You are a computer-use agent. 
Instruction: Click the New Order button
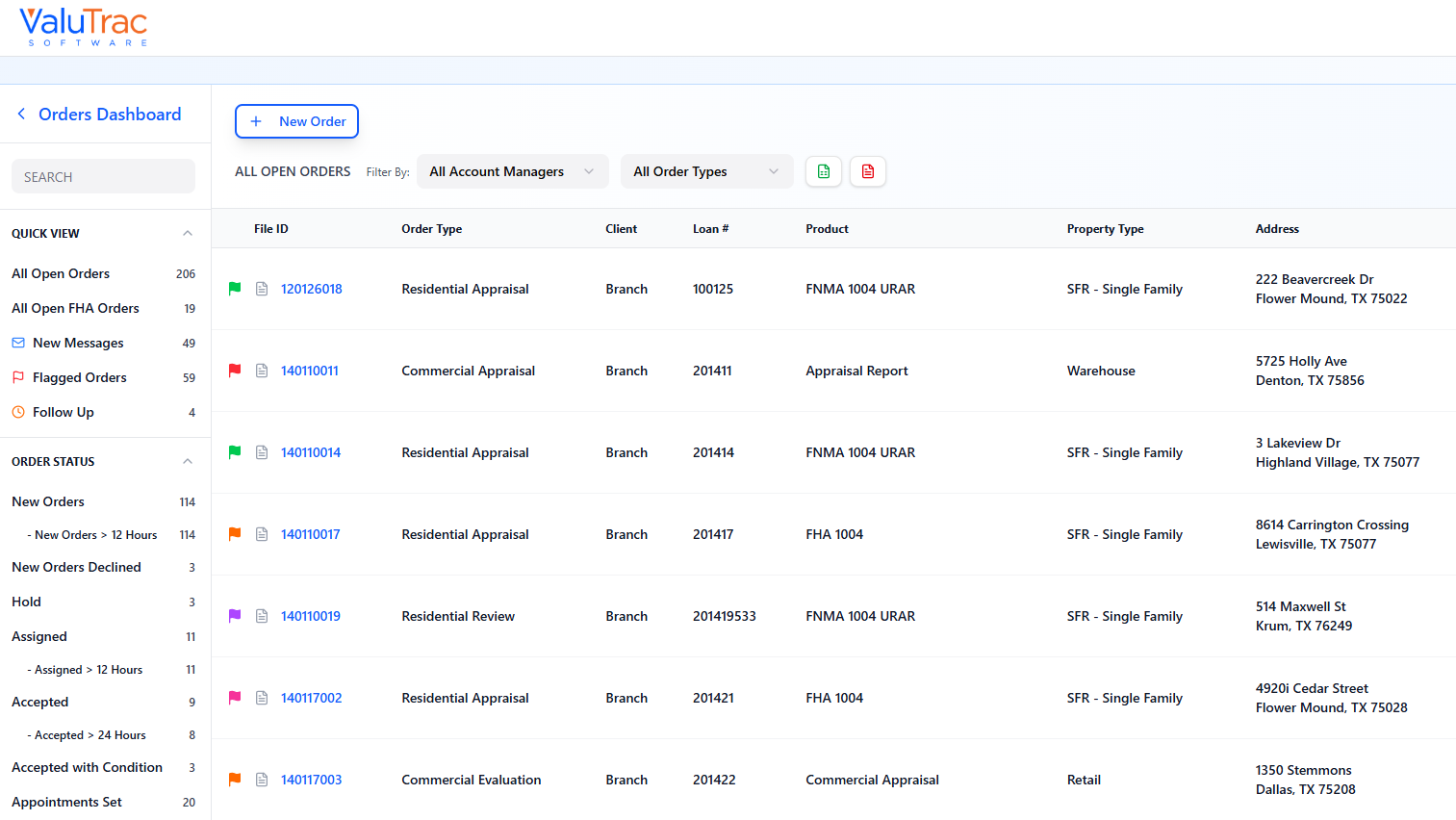click(x=296, y=120)
